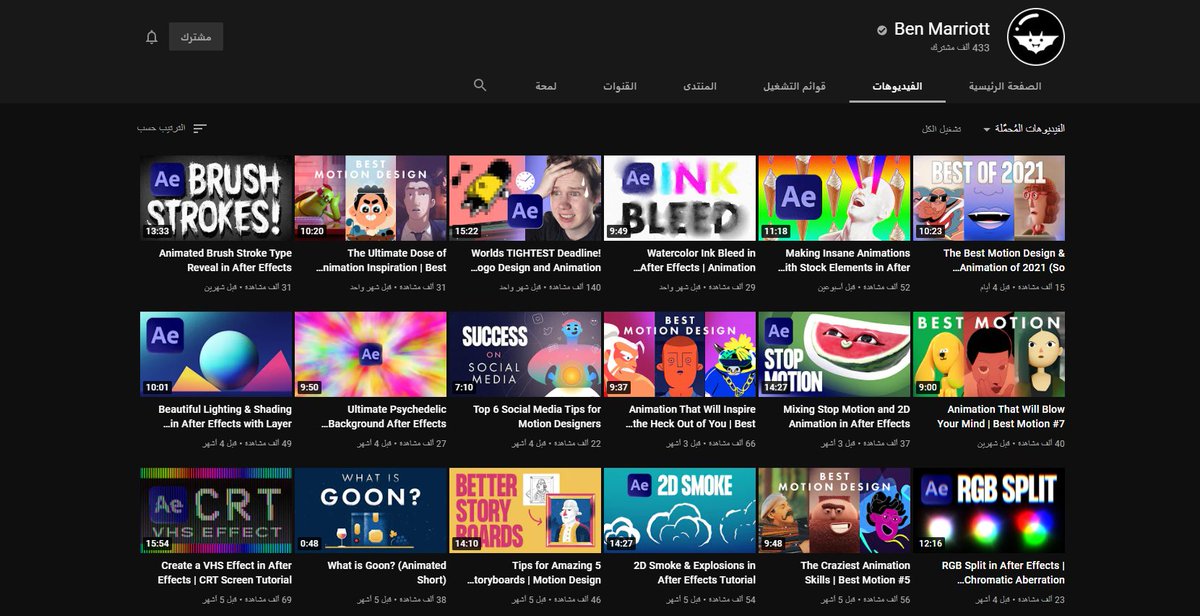Switch to the Channels tab
1200x616 pixels.
(620, 87)
